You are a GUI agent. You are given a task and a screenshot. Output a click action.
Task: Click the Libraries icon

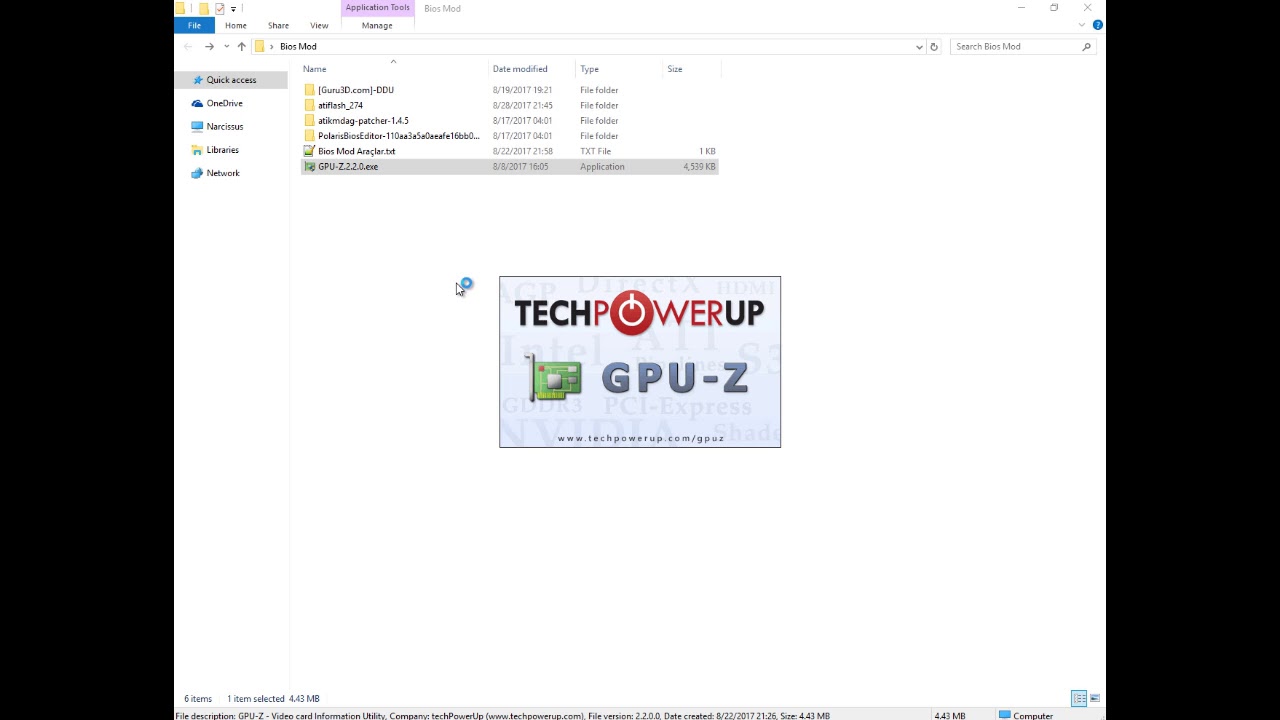tap(197, 150)
